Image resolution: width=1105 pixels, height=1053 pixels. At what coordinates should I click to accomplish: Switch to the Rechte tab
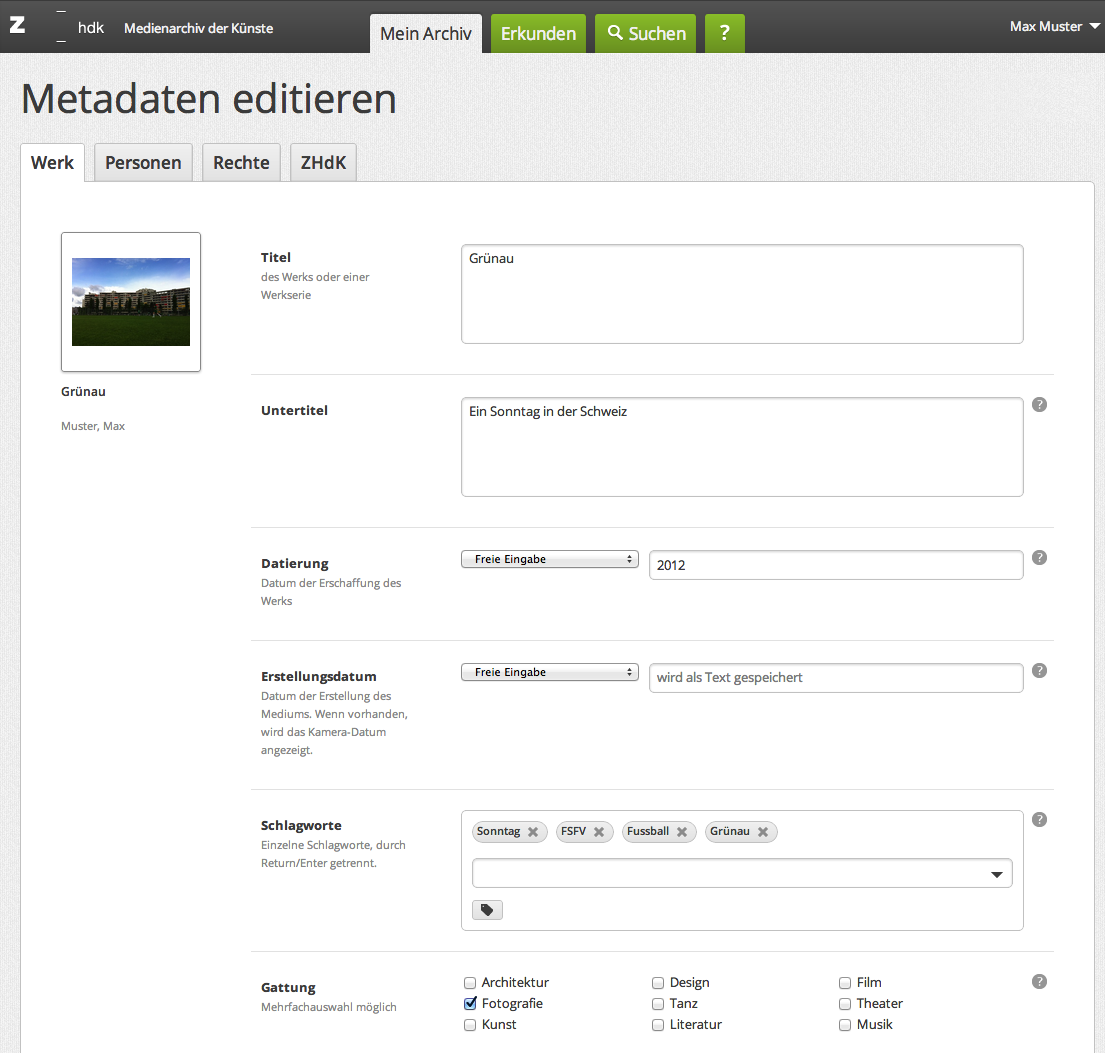click(241, 163)
